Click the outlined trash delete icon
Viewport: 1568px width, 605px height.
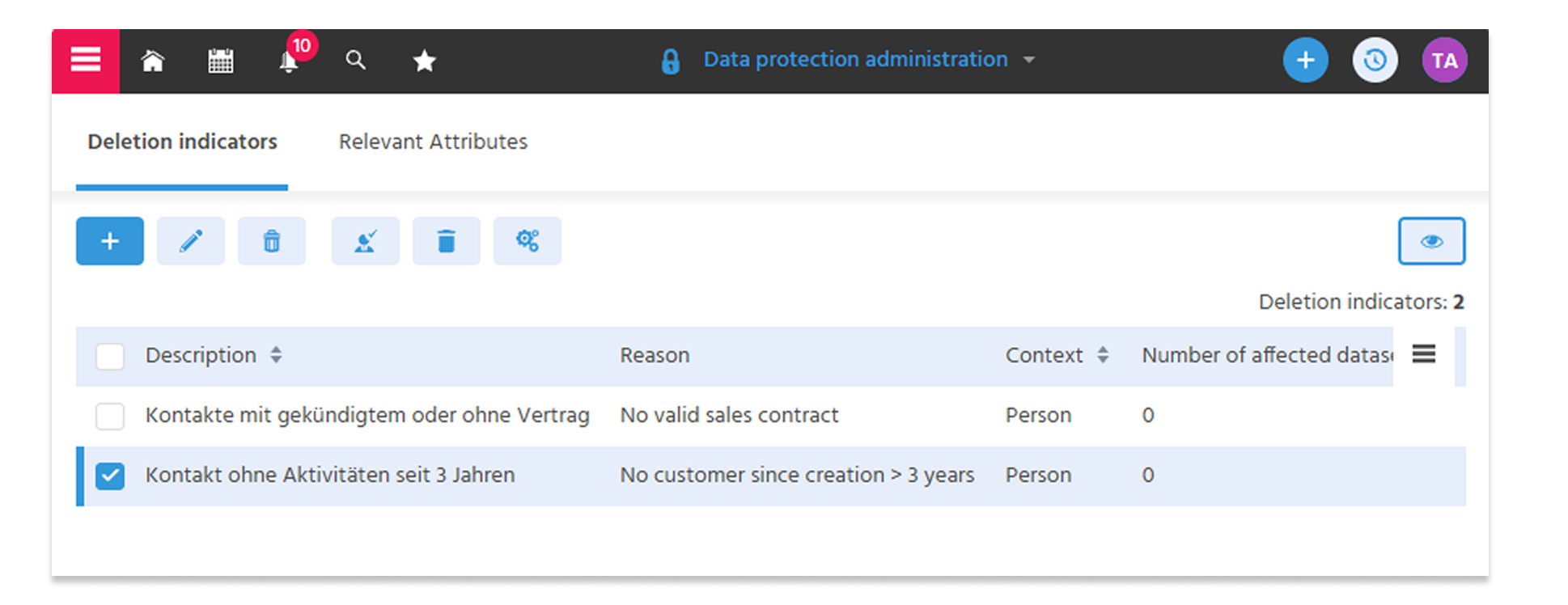click(x=272, y=241)
